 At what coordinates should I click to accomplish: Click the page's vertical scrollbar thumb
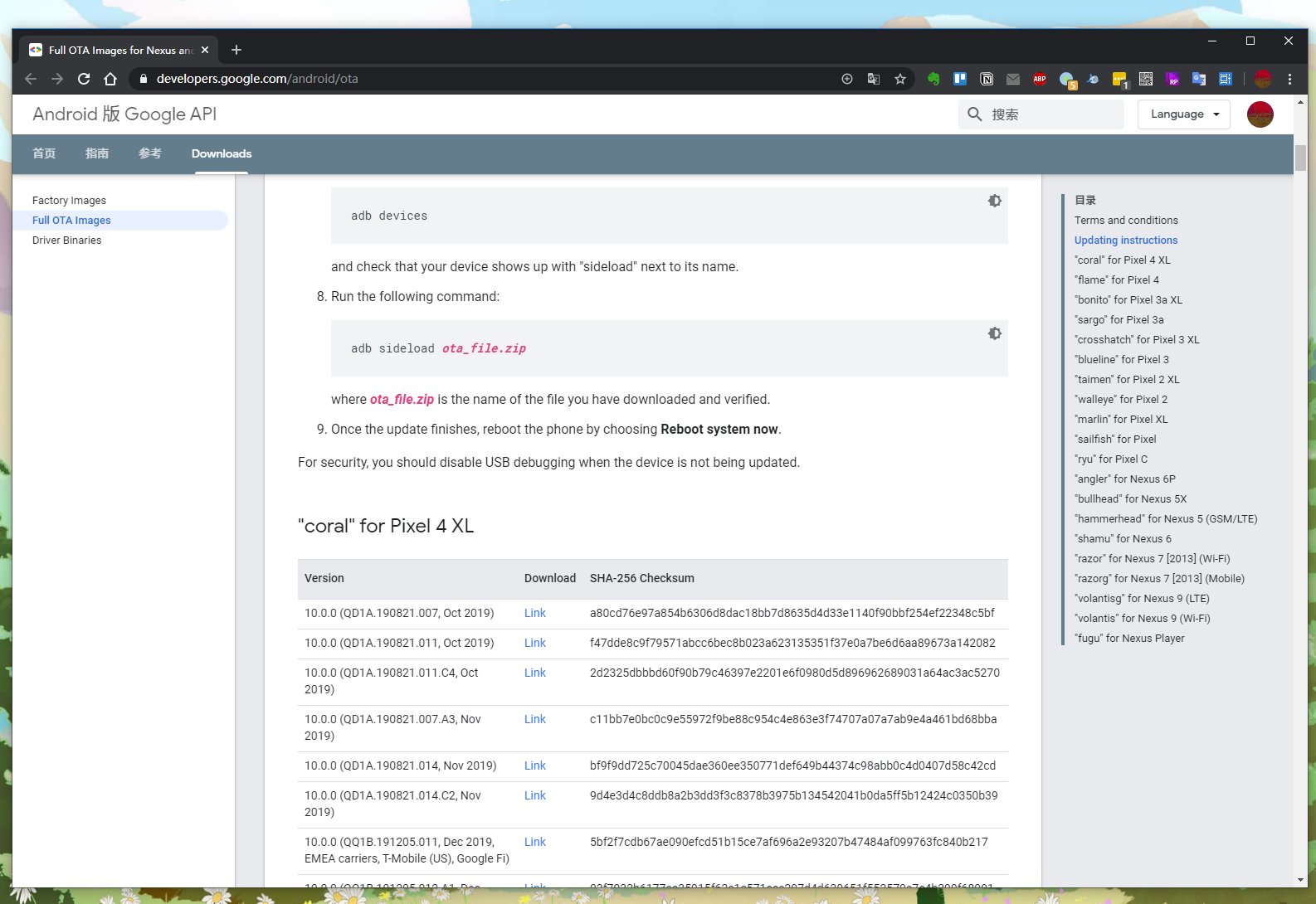[1300, 158]
